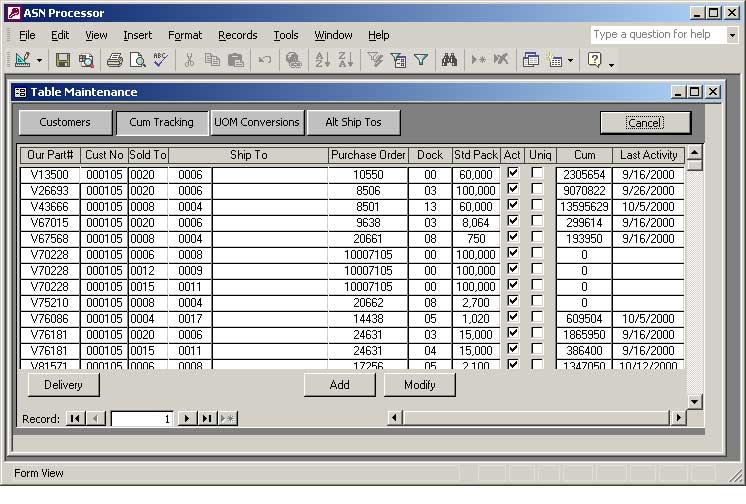Toggle Act checkbox for part V26693
The width and height of the screenshot is (746, 504).
513,189
